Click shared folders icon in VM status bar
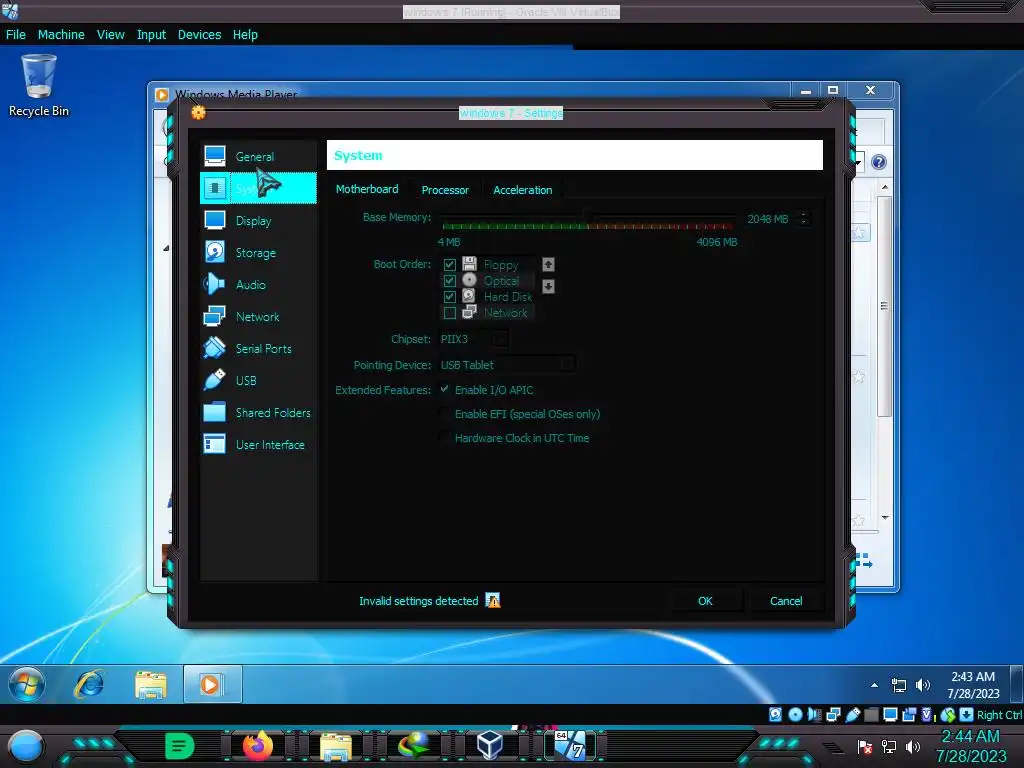The height and width of the screenshot is (768, 1024). (x=871, y=714)
